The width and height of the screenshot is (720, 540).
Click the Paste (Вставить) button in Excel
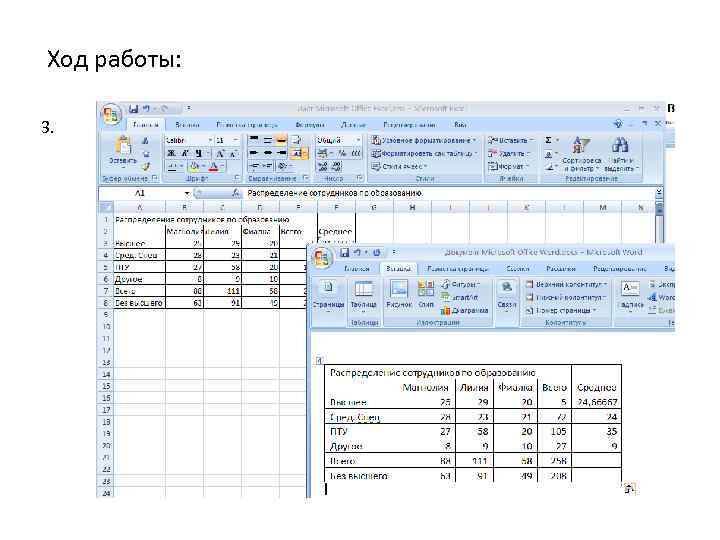[x=123, y=151]
